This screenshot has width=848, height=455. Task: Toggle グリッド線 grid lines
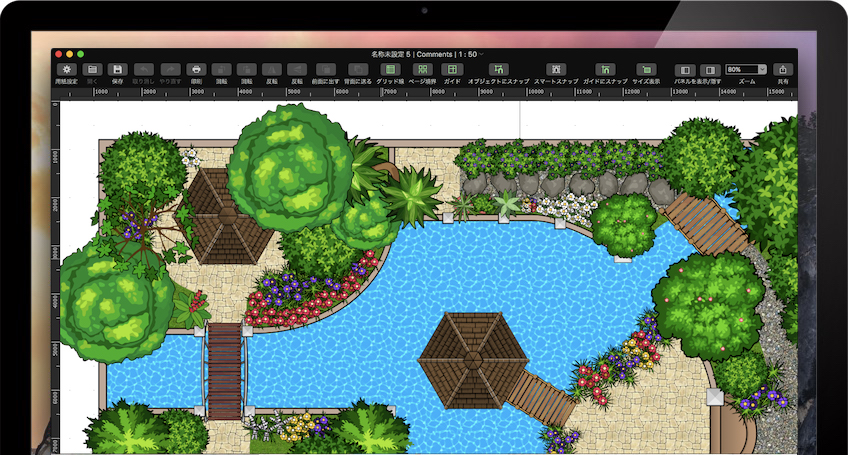390,69
